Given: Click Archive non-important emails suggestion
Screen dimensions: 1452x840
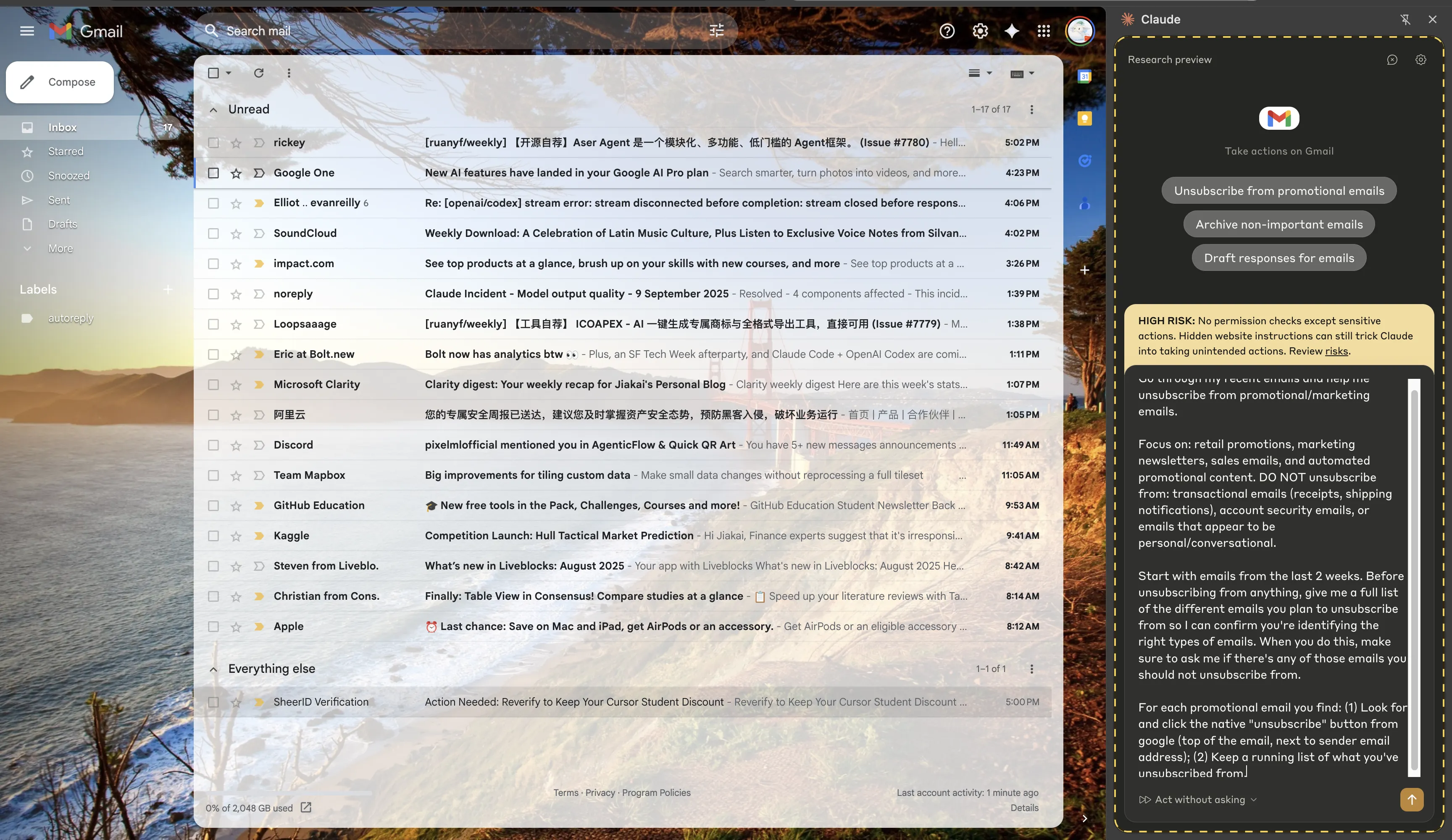Looking at the screenshot, I should coord(1278,224).
